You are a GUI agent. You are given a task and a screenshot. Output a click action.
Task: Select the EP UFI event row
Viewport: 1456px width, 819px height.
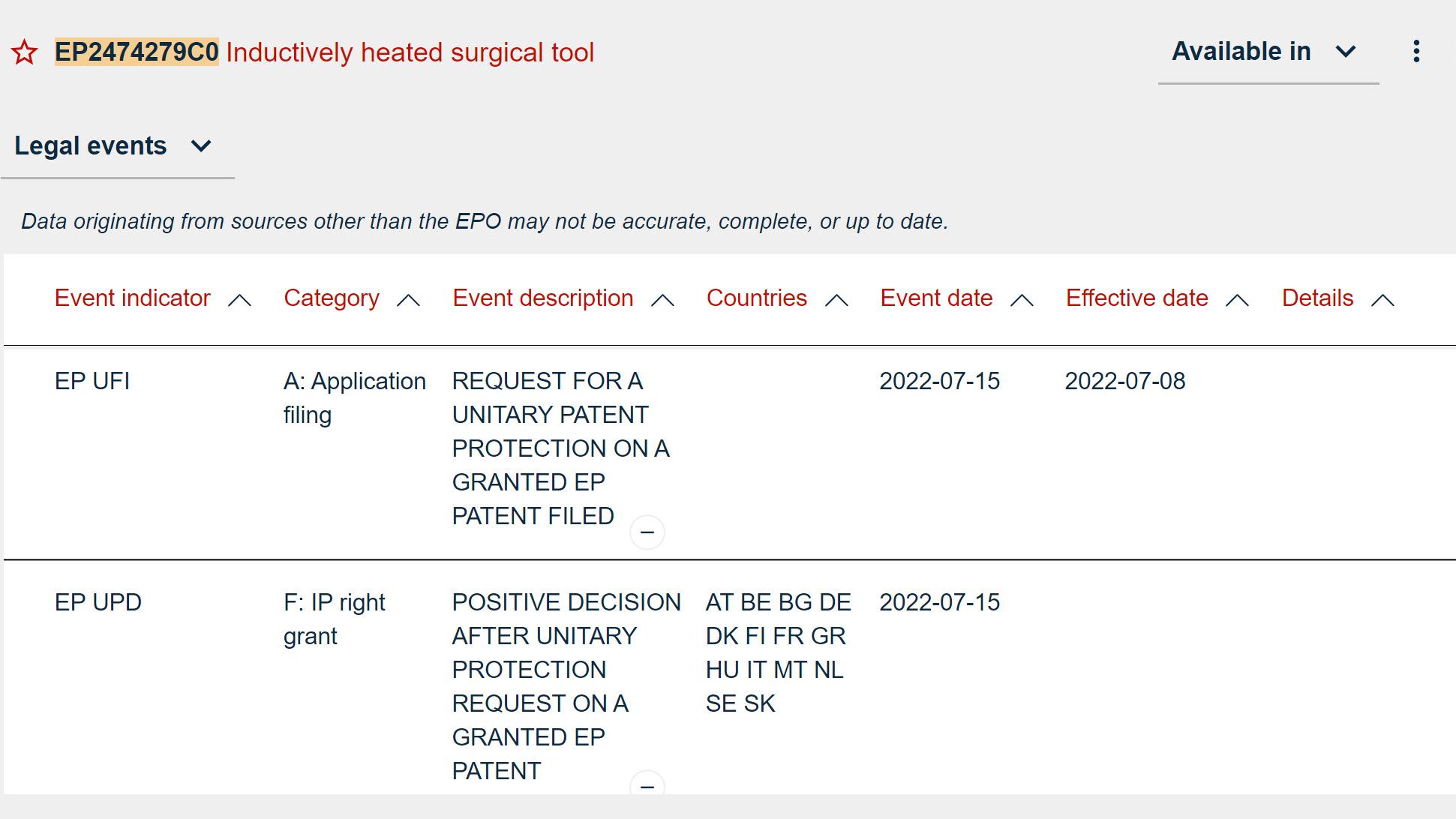92,381
